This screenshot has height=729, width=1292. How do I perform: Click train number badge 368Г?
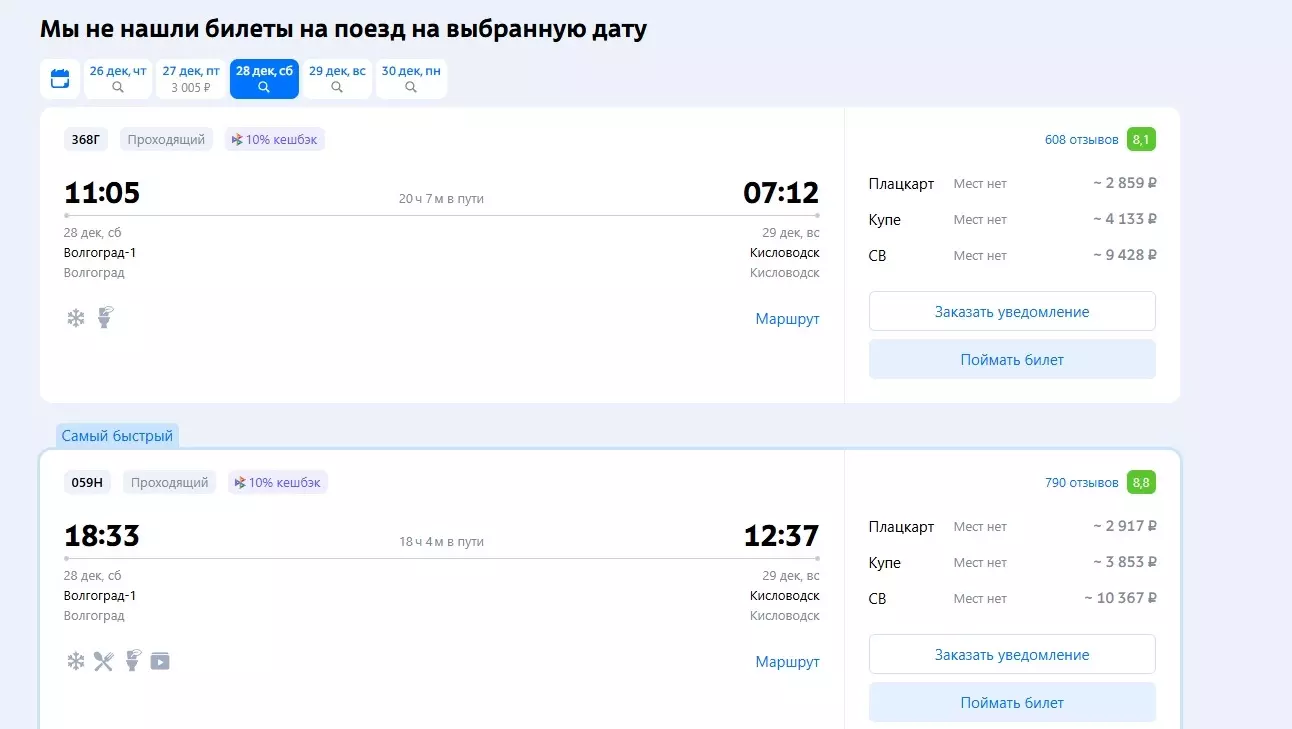[x=86, y=140]
